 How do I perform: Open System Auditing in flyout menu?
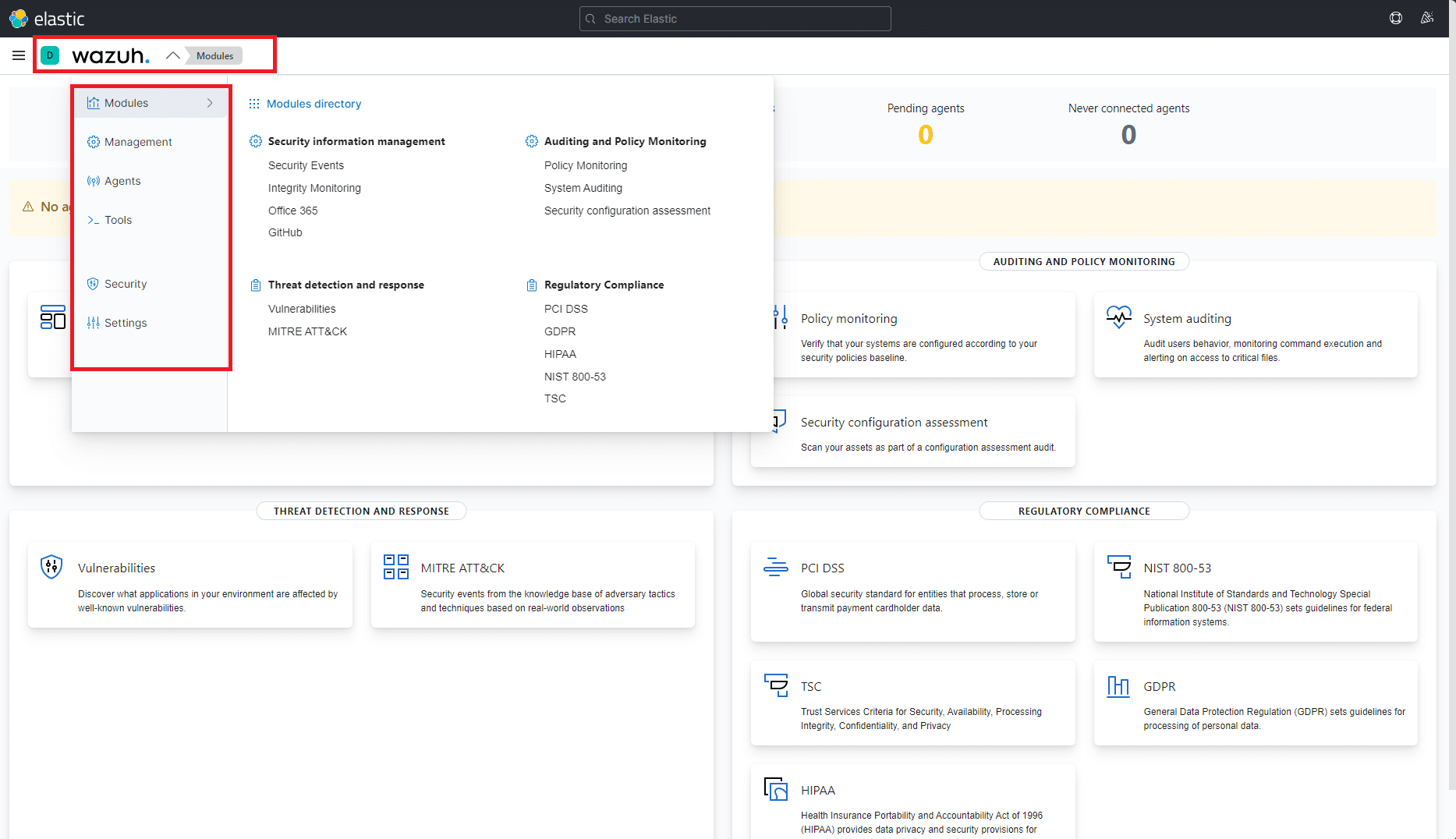tap(583, 188)
